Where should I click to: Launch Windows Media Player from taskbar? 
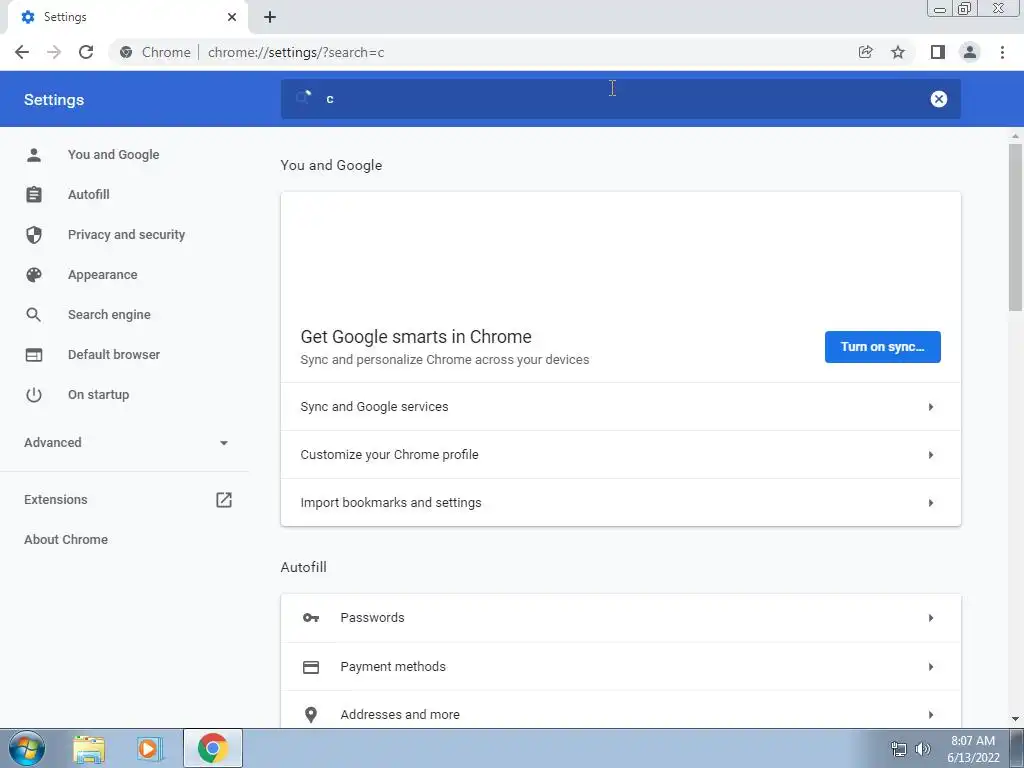point(148,749)
